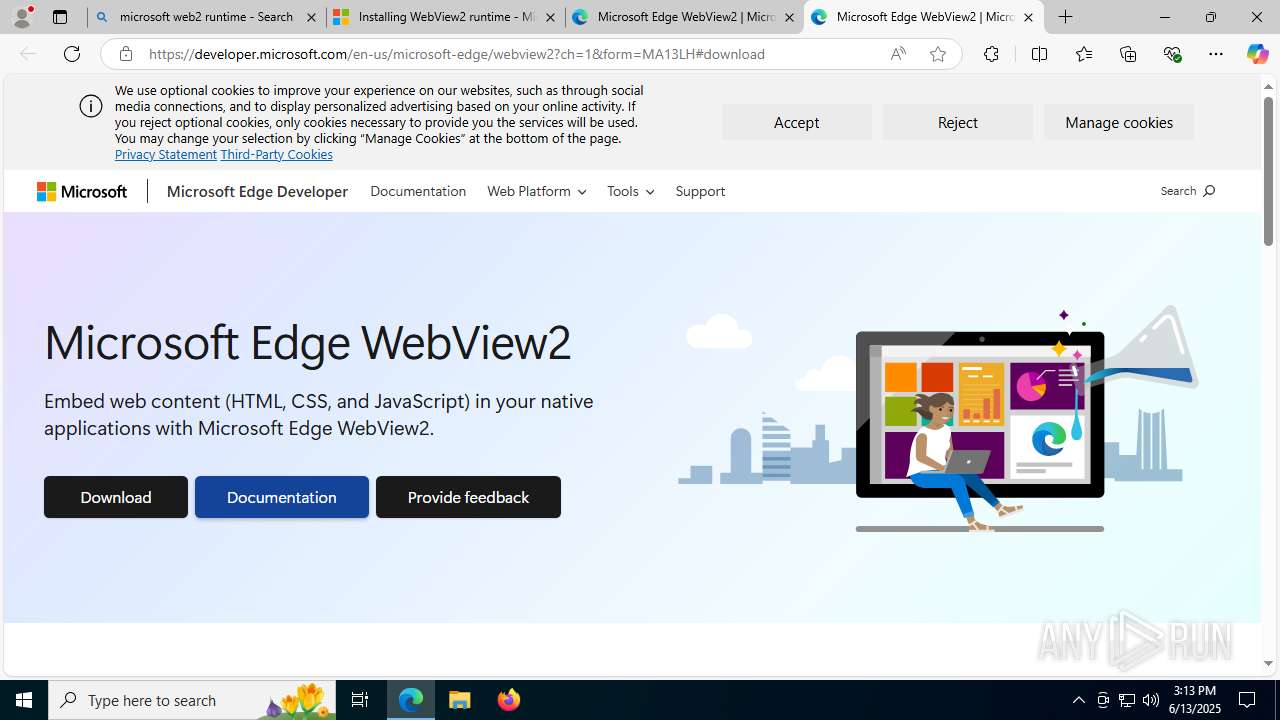Launch Firefox from the taskbar

[509, 700]
